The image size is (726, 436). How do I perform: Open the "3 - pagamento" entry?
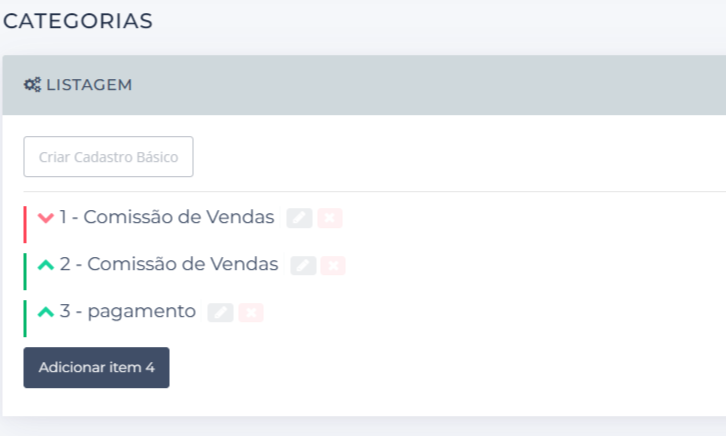127,311
